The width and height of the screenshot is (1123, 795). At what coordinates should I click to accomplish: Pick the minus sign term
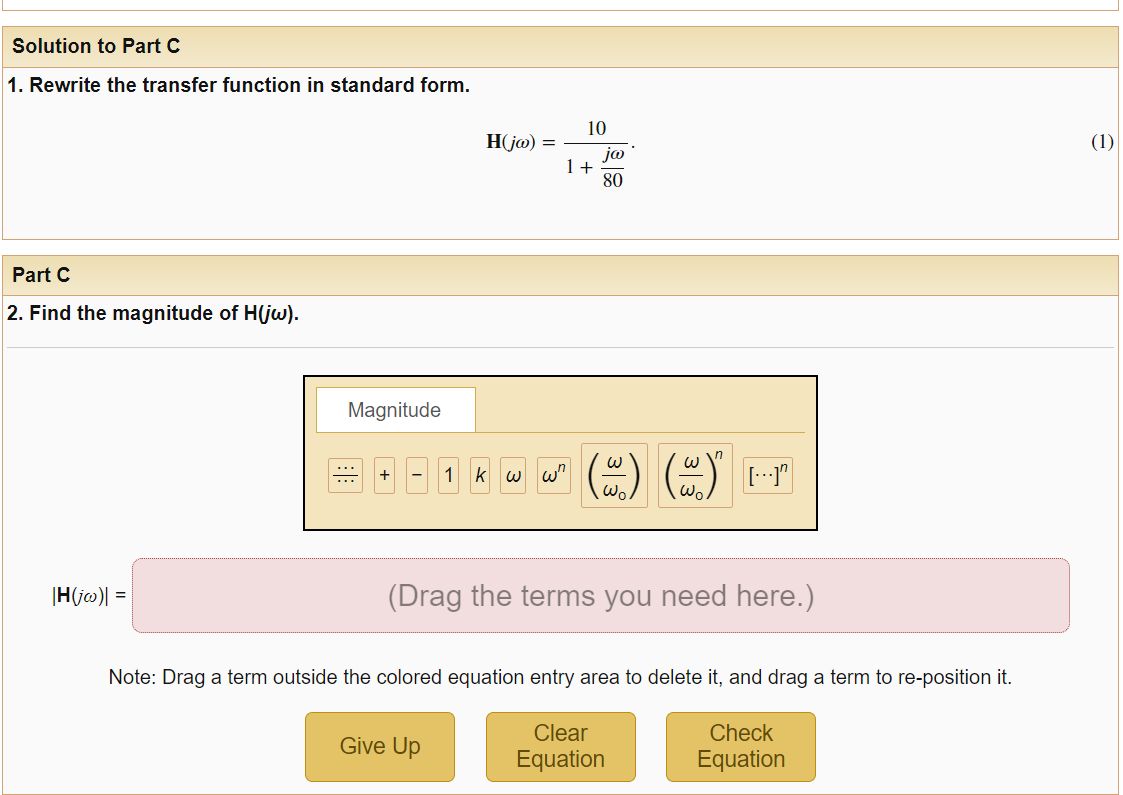[415, 475]
